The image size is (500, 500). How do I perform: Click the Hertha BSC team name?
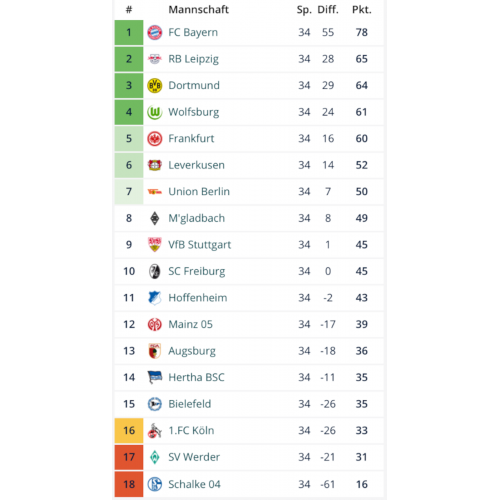click(196, 377)
